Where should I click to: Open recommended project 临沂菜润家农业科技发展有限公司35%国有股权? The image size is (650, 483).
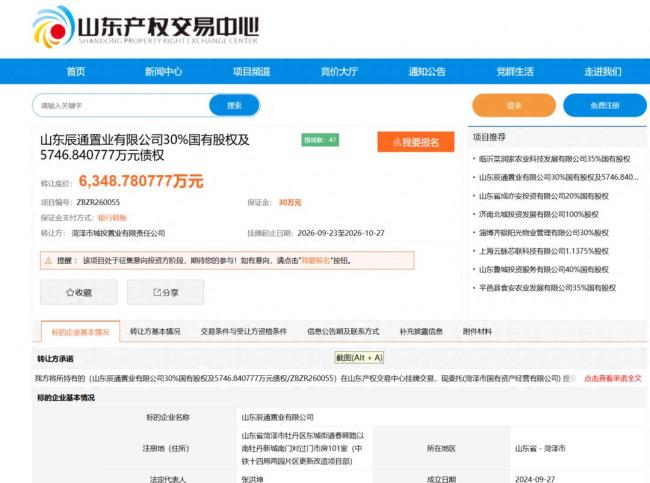point(555,159)
